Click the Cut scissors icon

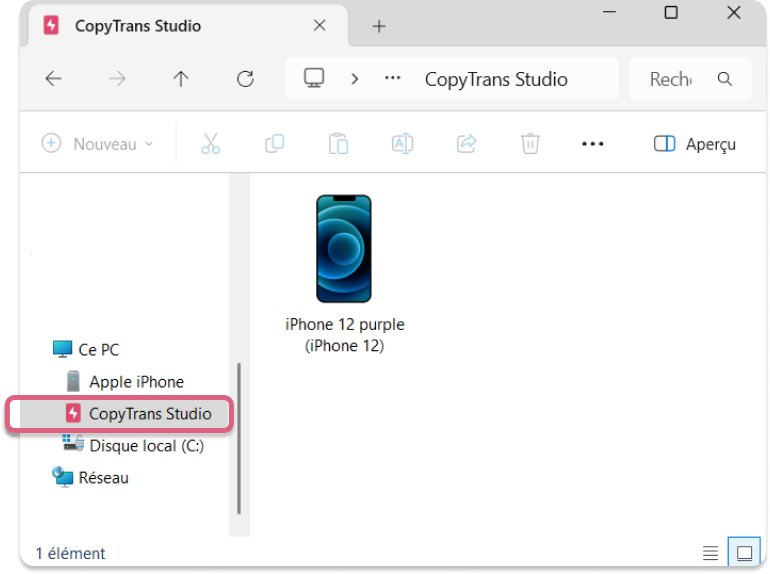click(211, 143)
